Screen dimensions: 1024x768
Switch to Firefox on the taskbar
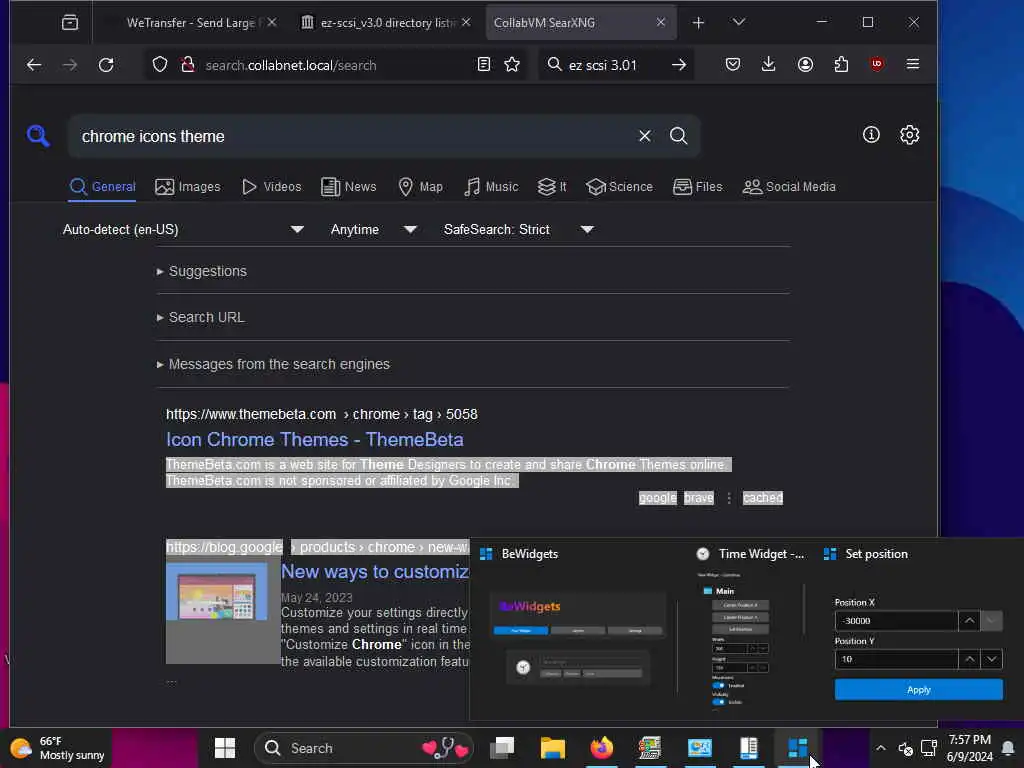point(601,748)
